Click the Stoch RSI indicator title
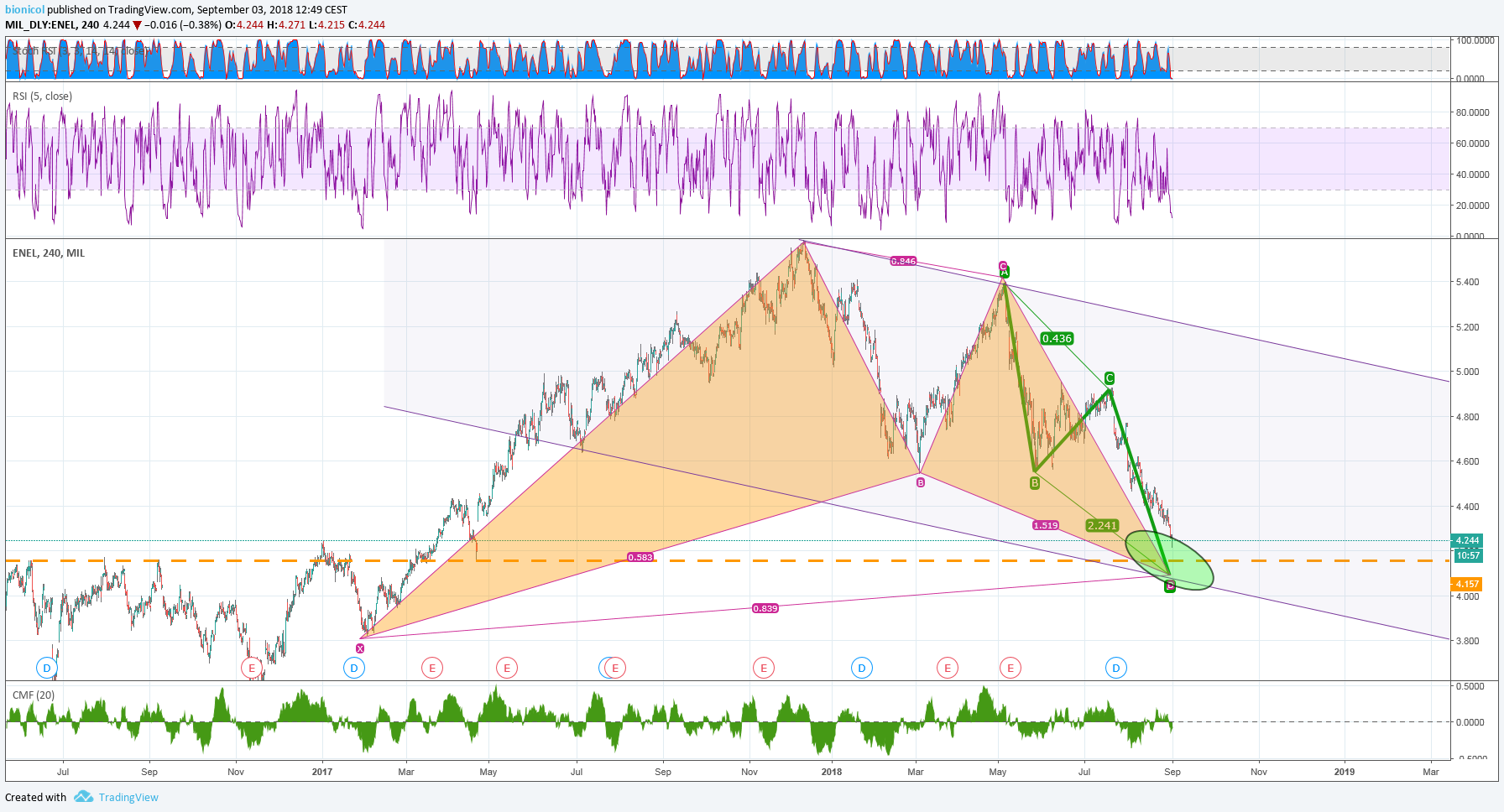1504x812 pixels. click(x=81, y=50)
